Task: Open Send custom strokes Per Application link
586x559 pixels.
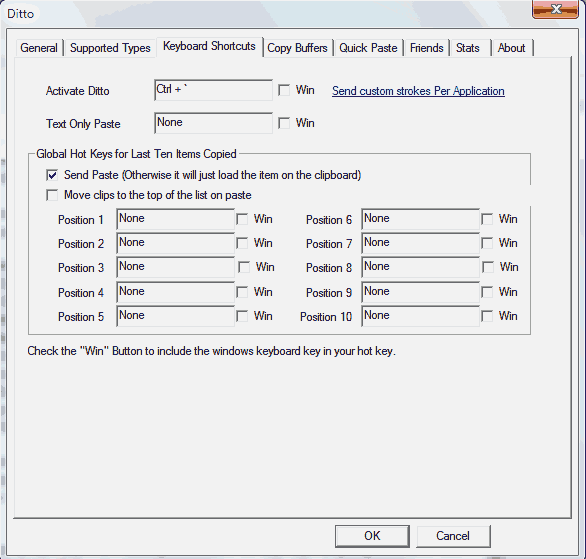Action: (418, 91)
